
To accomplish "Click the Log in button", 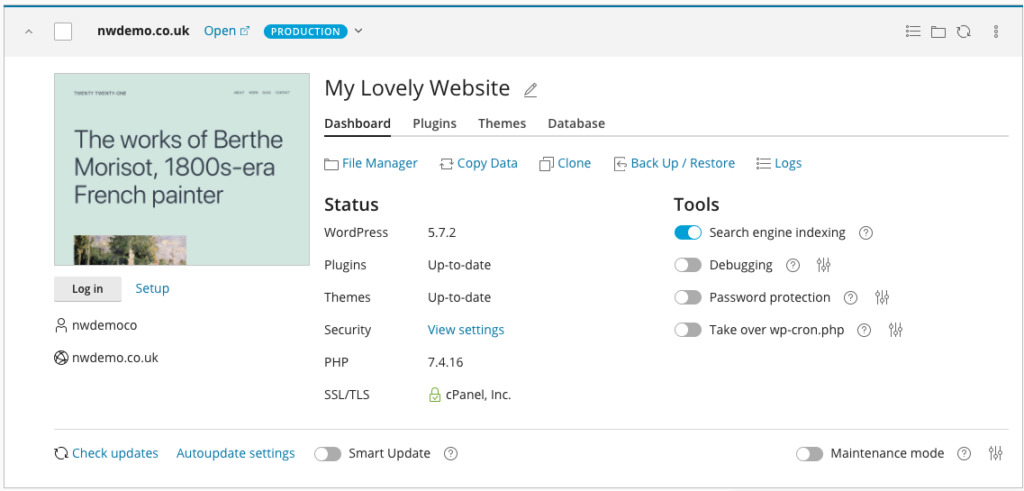I will (88, 289).
